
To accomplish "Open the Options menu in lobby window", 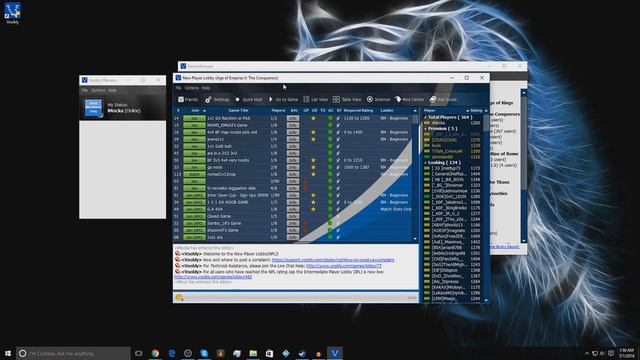I will coord(191,88).
